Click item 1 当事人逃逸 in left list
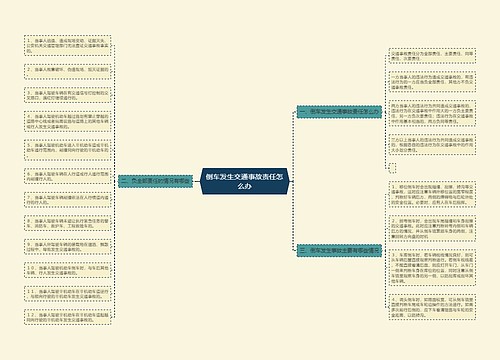This screenshot has height=360, width=500. tap(68, 45)
